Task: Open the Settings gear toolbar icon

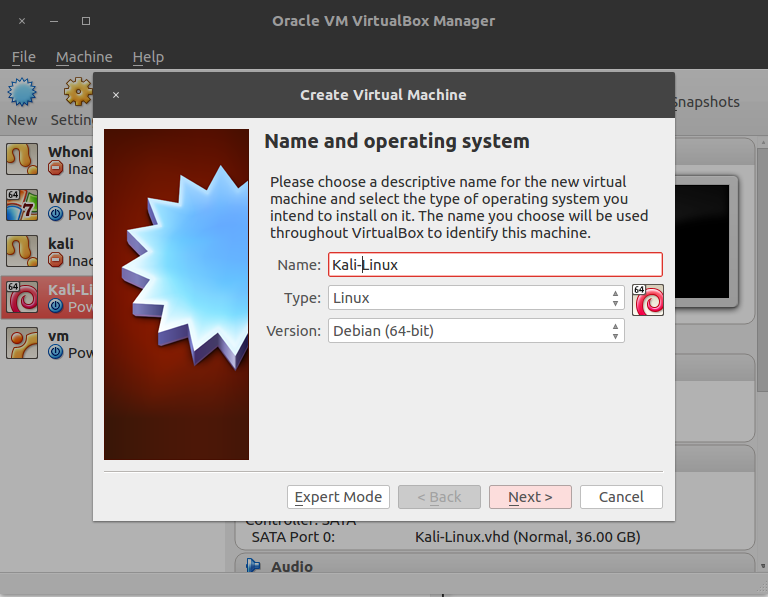Action: [78, 92]
